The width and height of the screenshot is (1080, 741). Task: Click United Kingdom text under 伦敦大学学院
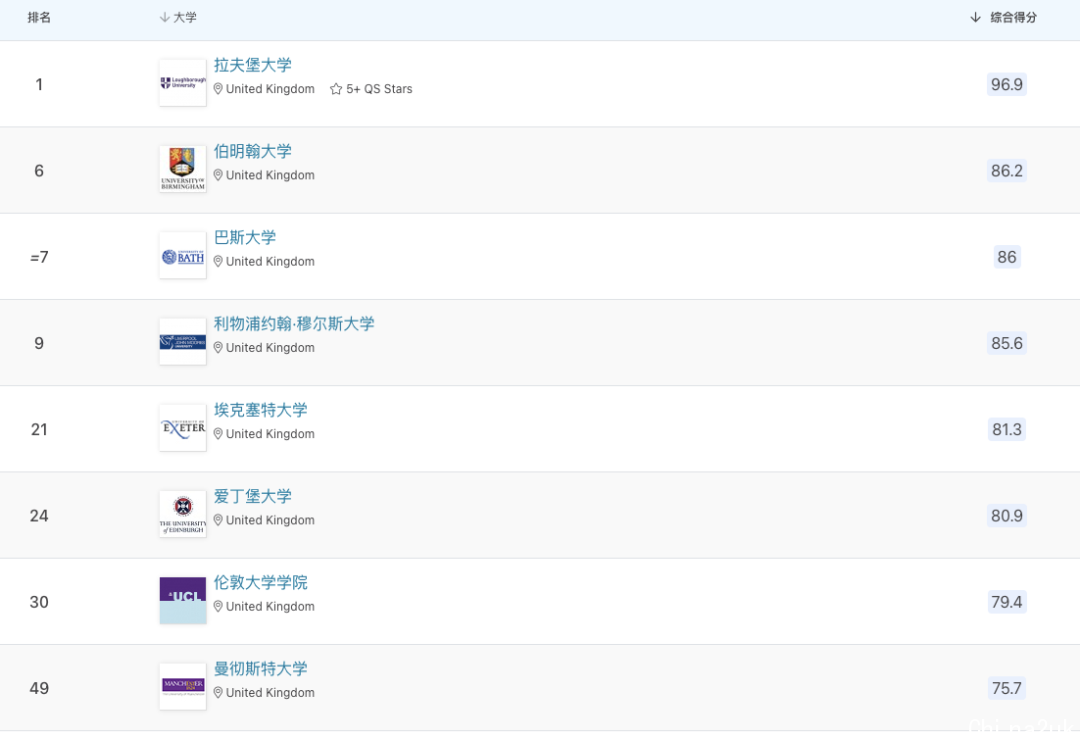pyautogui.click(x=270, y=607)
